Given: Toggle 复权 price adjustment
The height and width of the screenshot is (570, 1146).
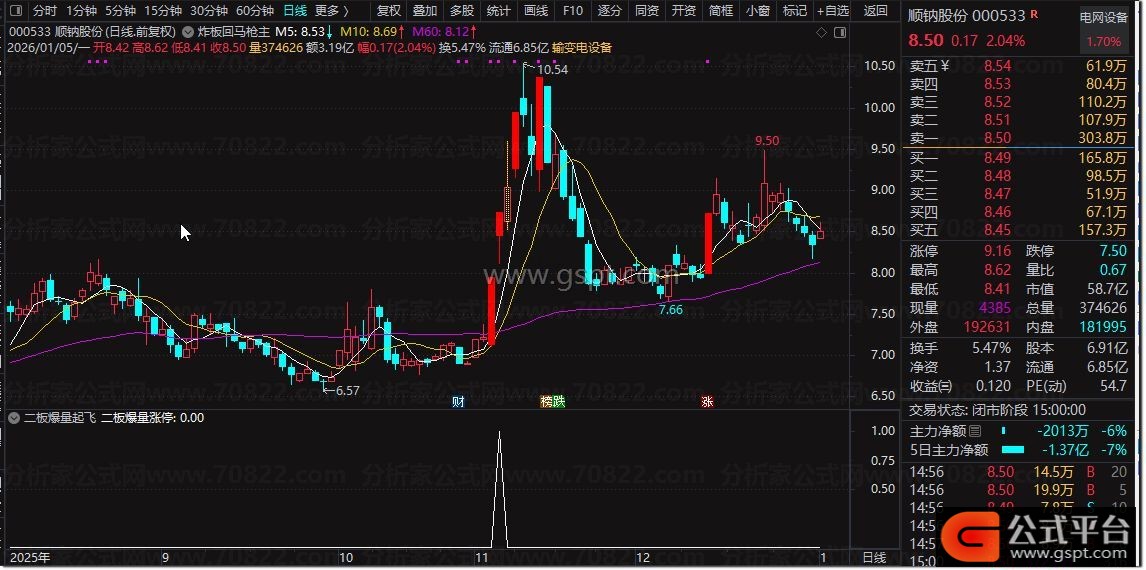Looking at the screenshot, I should pyautogui.click(x=388, y=11).
